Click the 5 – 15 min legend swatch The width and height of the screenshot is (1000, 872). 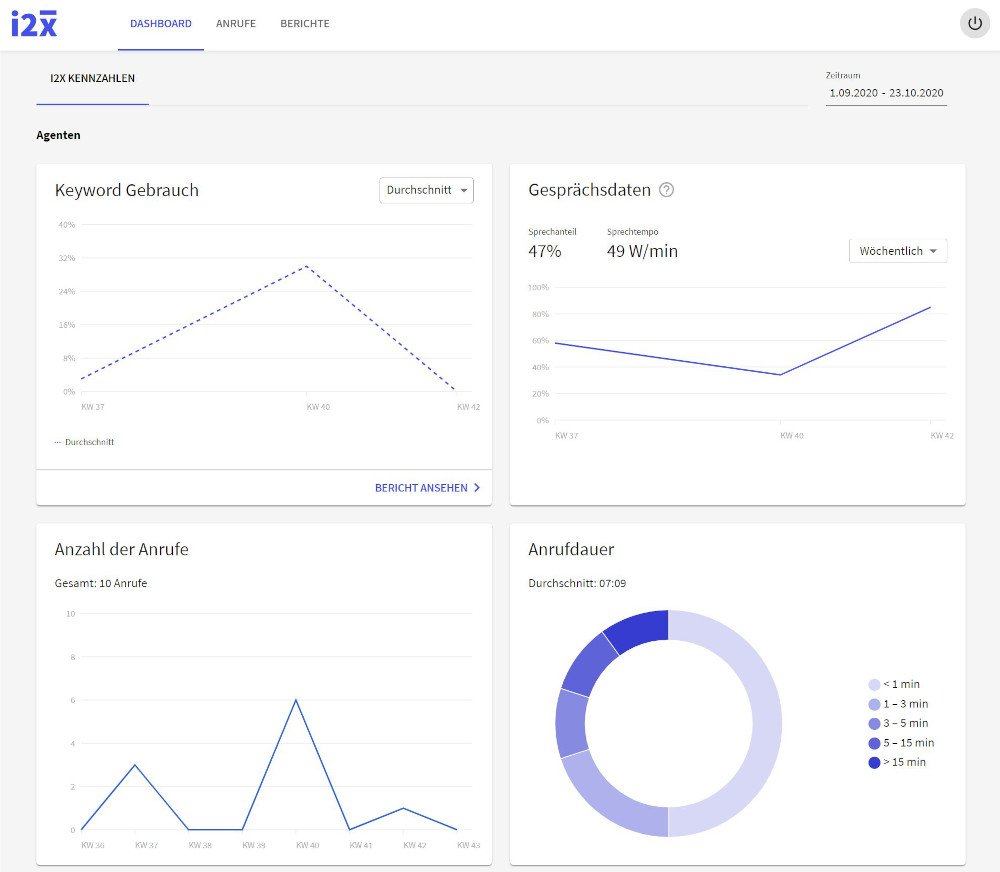(x=874, y=743)
